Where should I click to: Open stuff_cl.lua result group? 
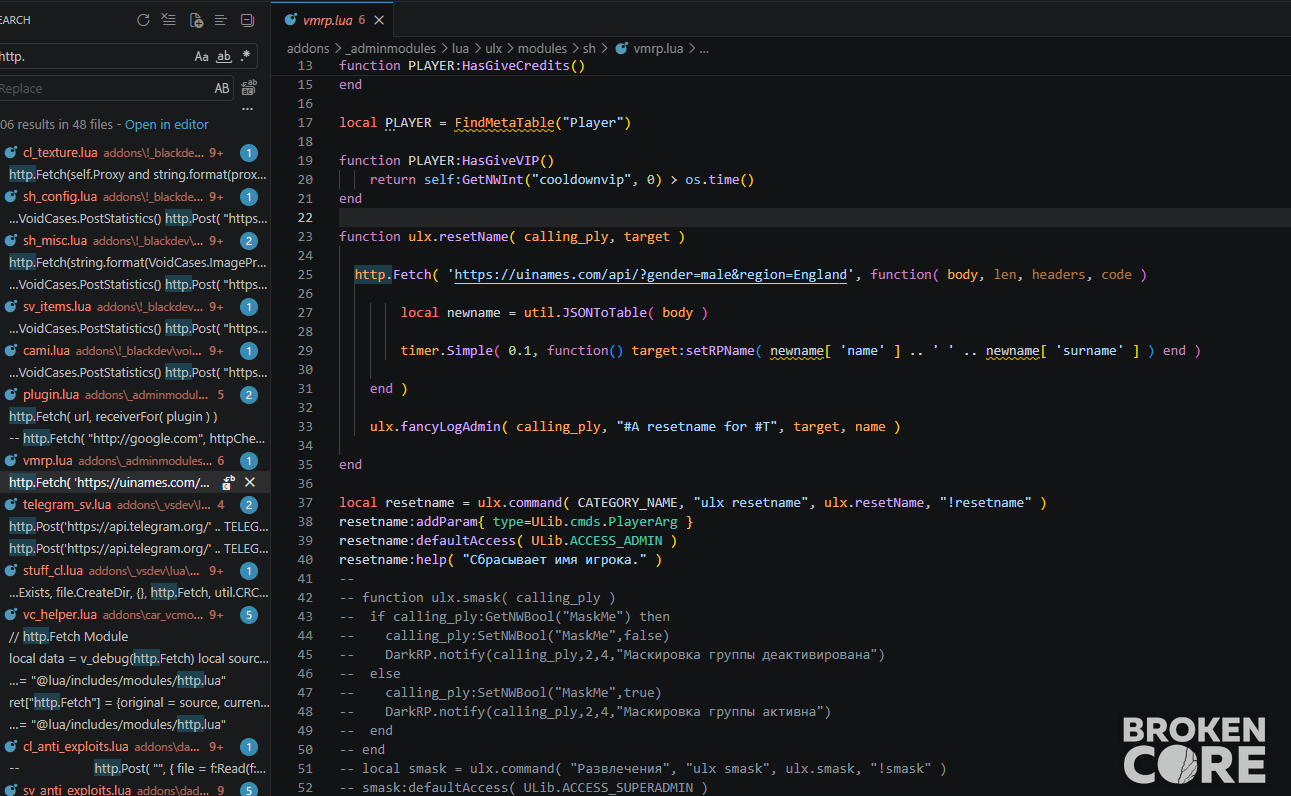coord(135,571)
